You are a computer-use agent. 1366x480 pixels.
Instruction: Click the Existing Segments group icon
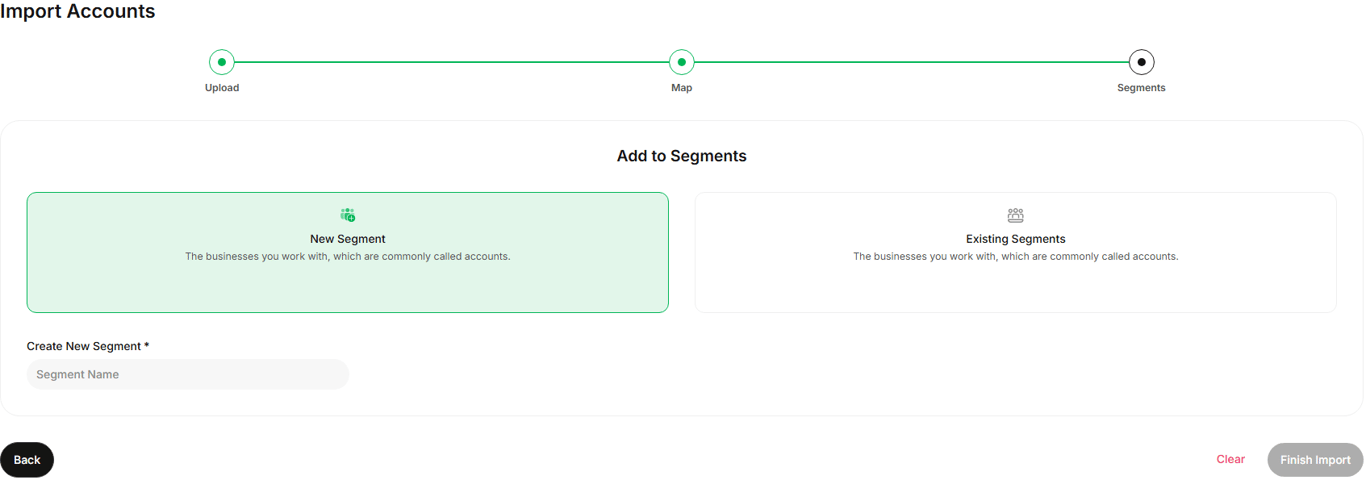click(1015, 215)
